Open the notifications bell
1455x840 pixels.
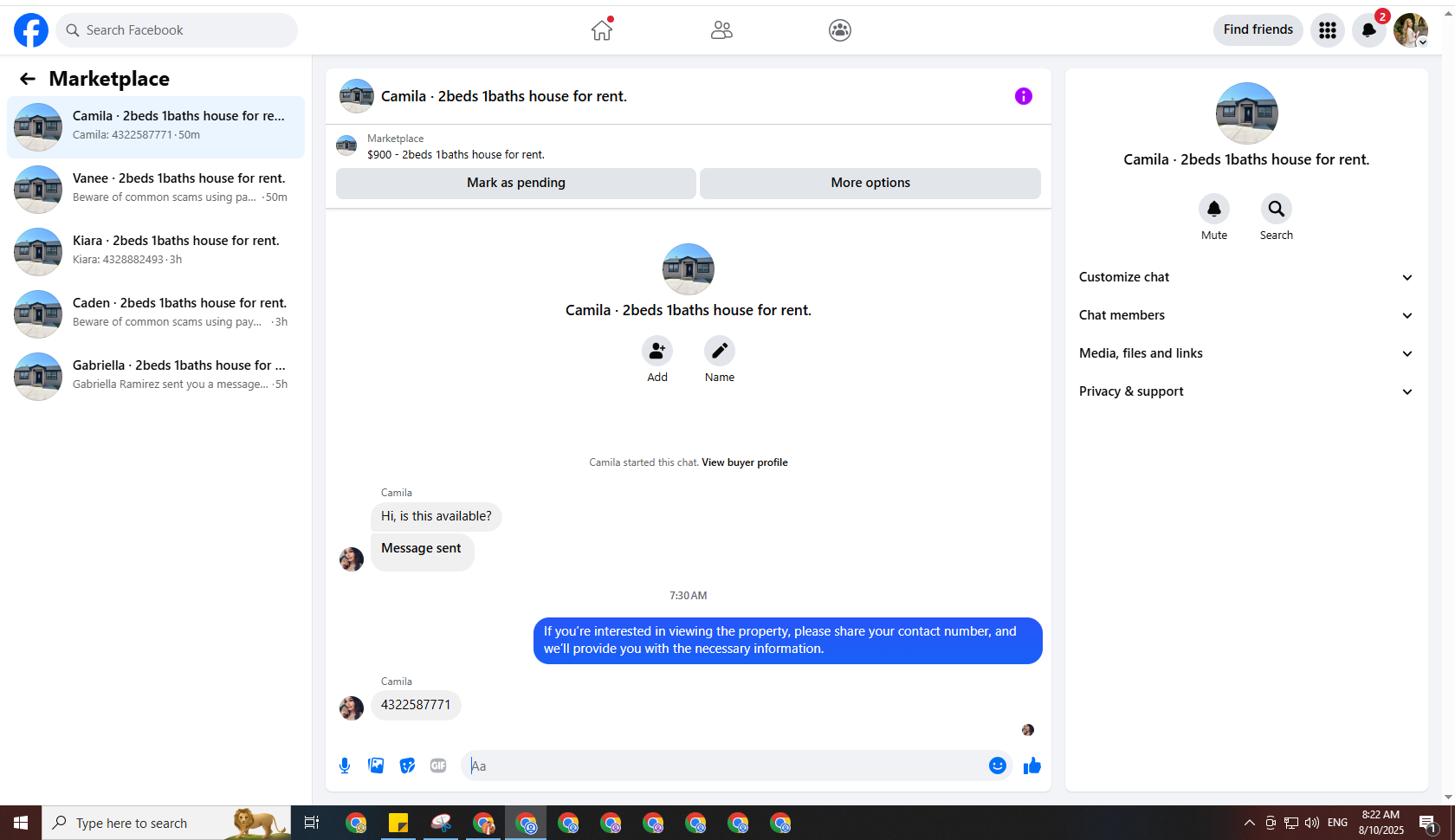tap(1369, 30)
